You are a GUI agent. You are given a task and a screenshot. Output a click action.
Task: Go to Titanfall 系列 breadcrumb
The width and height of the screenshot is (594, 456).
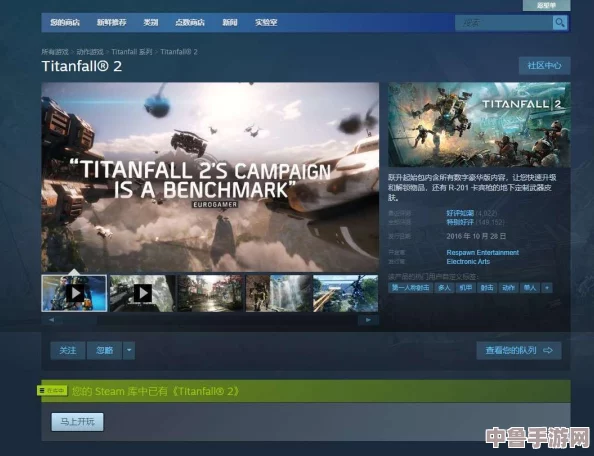(132, 52)
